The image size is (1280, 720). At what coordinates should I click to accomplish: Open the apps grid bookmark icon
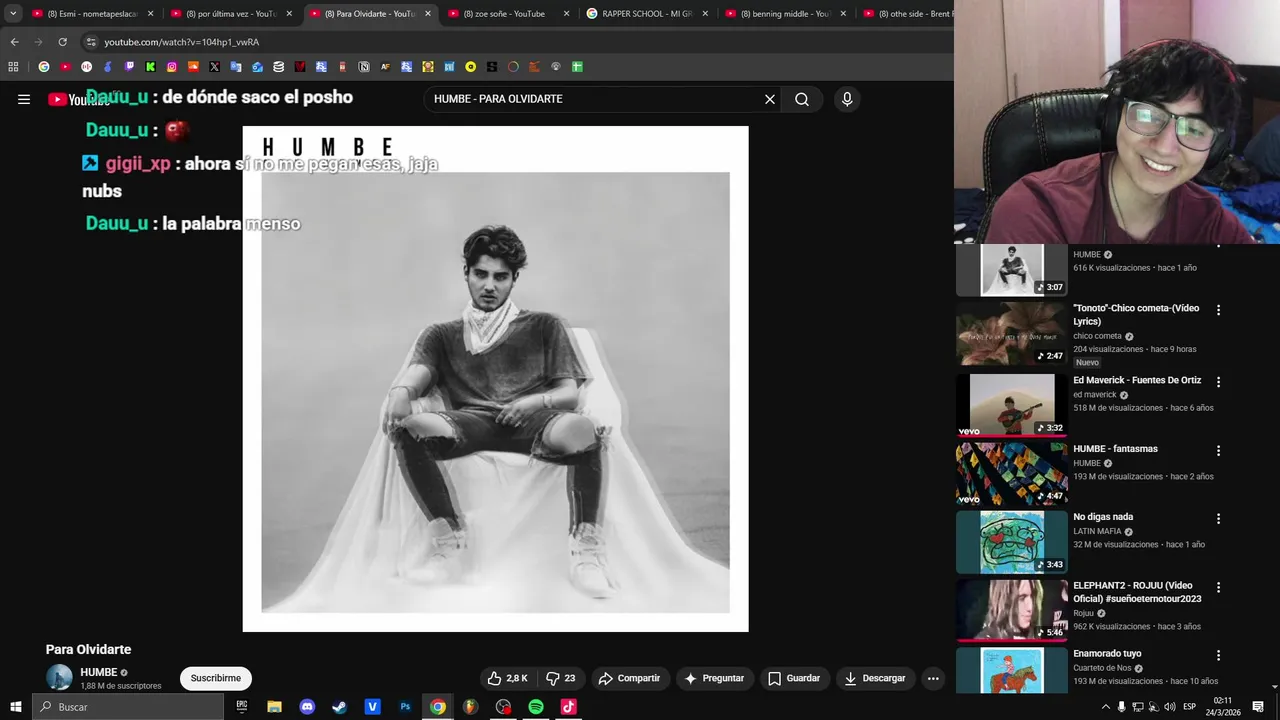coord(13,67)
